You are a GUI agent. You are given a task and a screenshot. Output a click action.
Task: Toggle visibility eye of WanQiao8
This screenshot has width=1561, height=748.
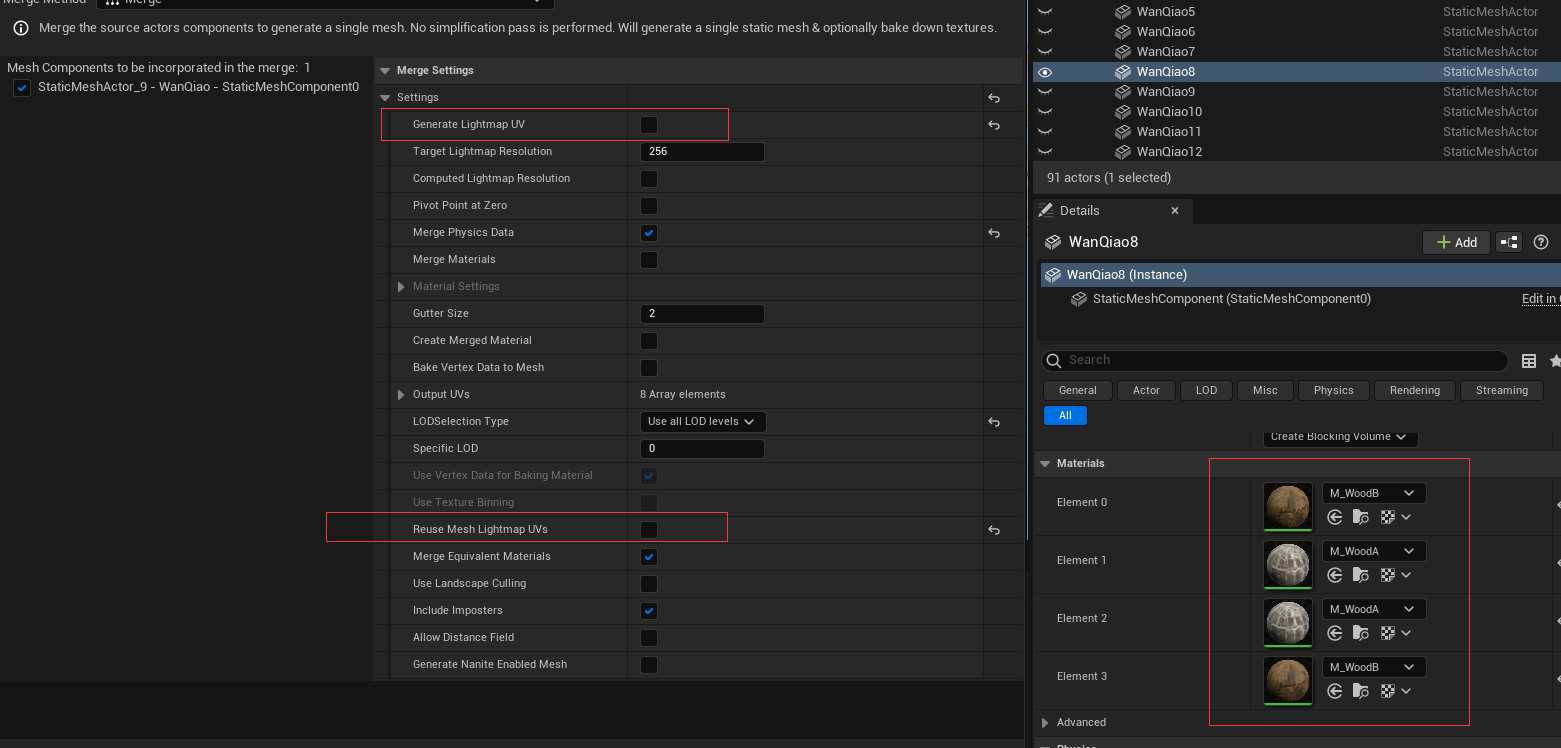click(x=1045, y=72)
